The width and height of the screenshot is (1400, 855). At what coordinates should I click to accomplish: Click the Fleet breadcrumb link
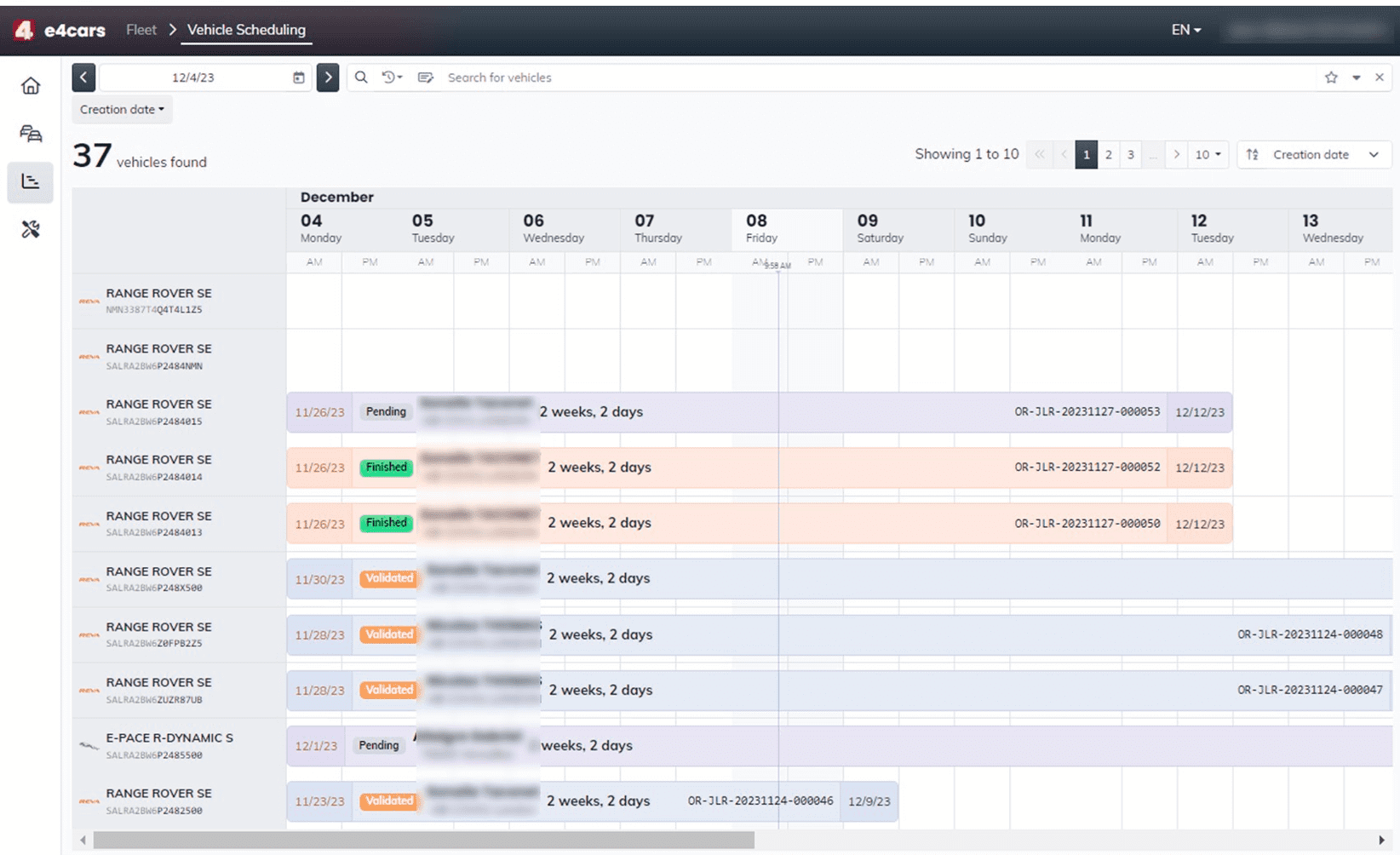(141, 30)
